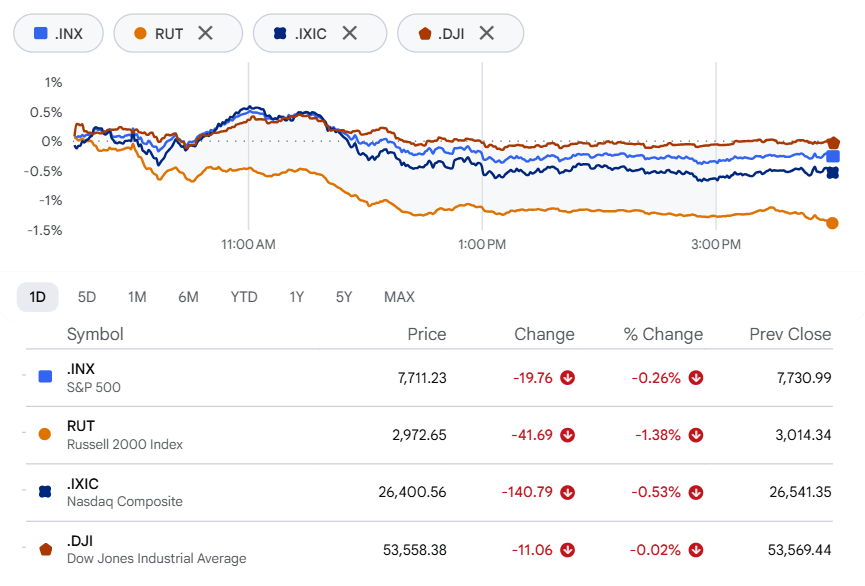865x586 pixels.
Task: Select the 5Y time range
Action: [344, 297]
